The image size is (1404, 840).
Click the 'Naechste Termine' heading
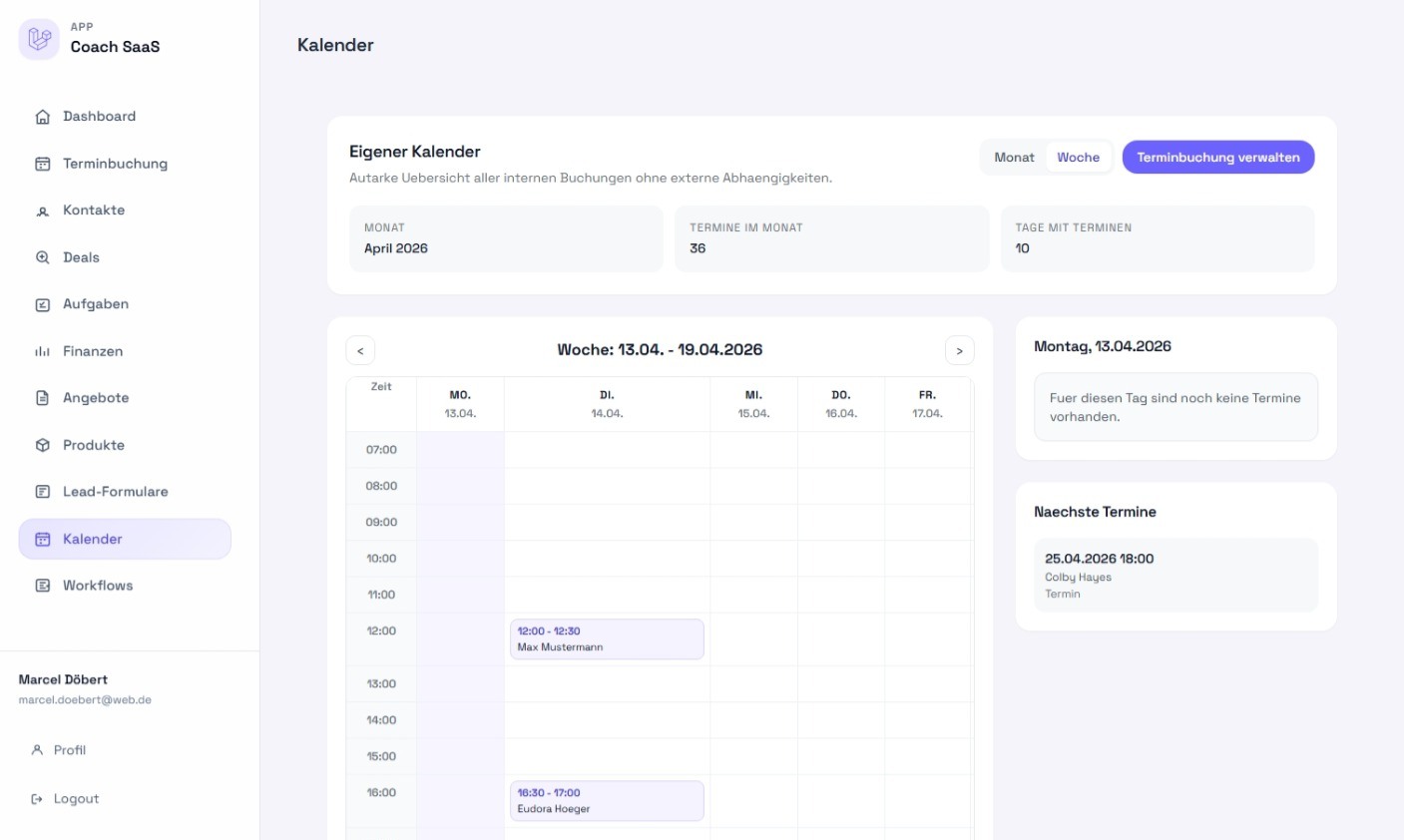pyautogui.click(x=1095, y=512)
